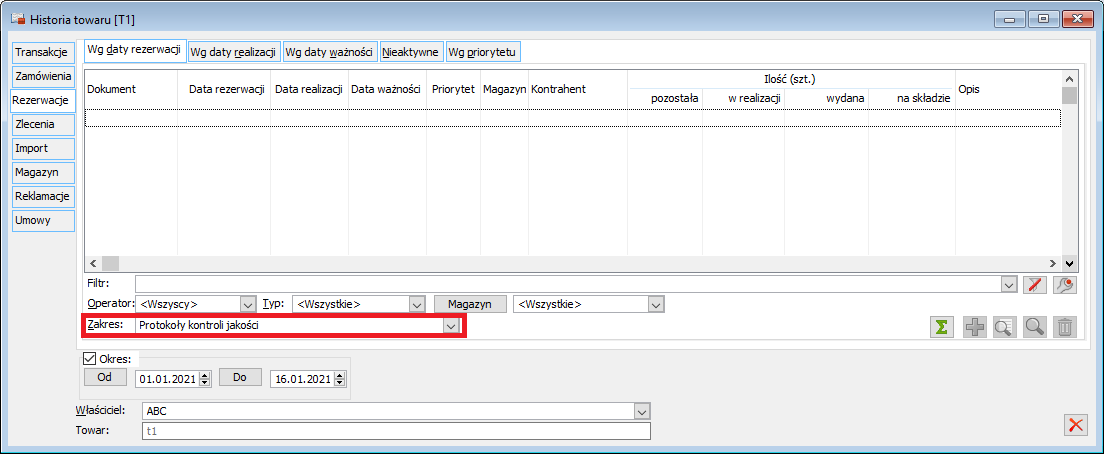
Task: Select the Zamówienia side tab
Action: coord(42,75)
